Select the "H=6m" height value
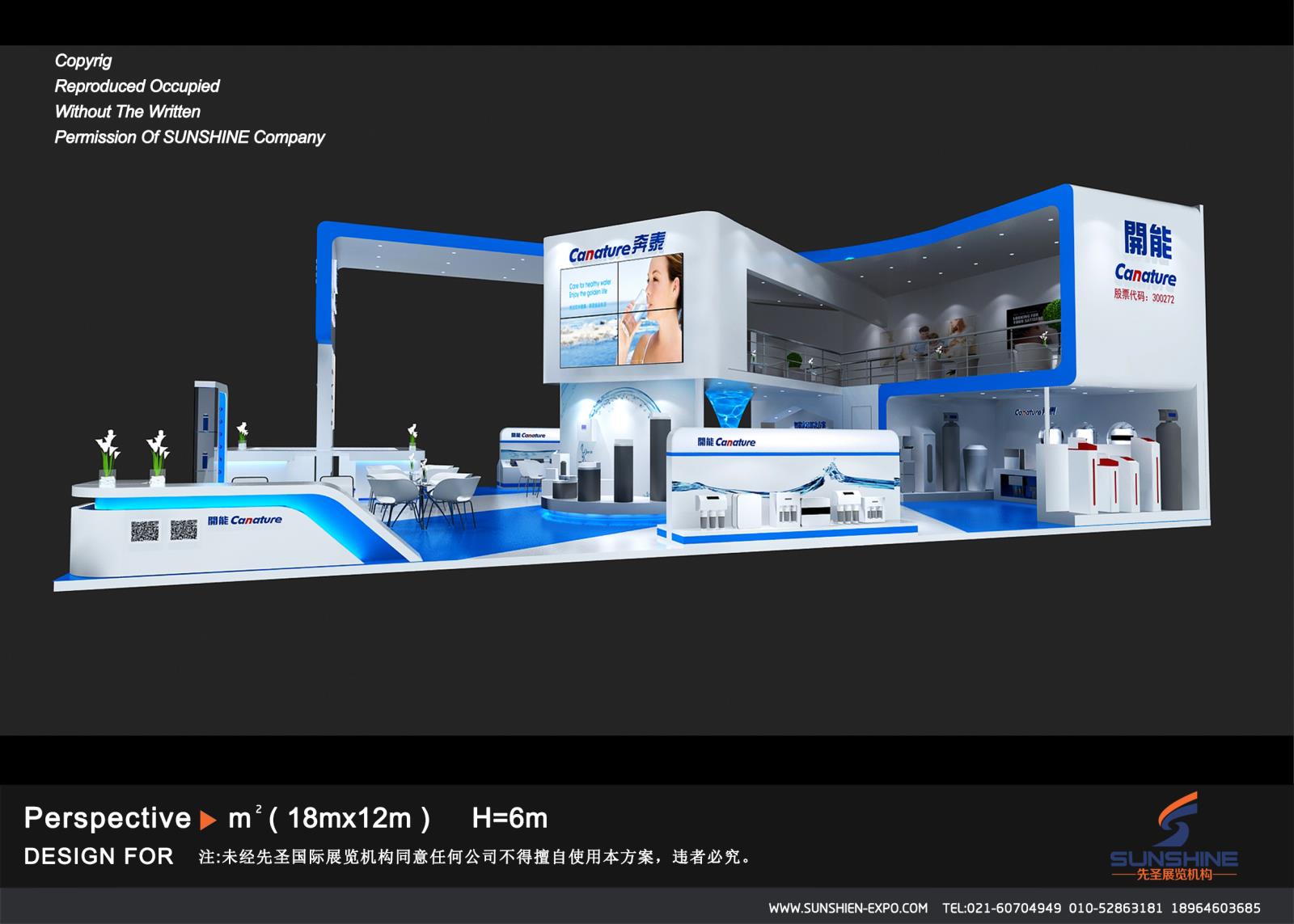Screen dimensions: 1294x924 click(x=510, y=819)
